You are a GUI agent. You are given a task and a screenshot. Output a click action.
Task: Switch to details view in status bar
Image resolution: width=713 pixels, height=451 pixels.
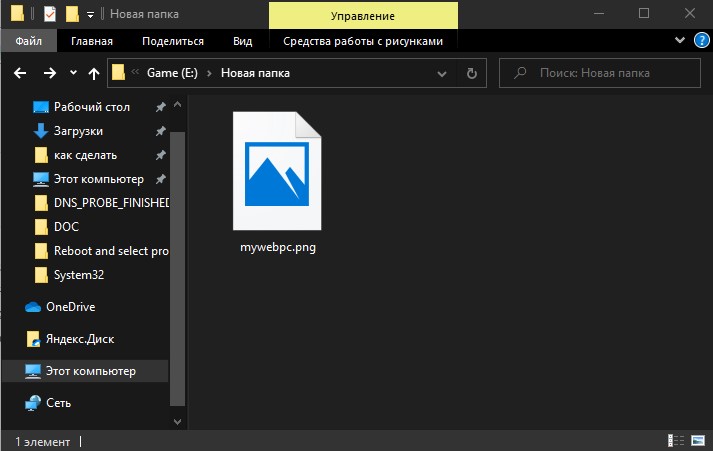676,441
